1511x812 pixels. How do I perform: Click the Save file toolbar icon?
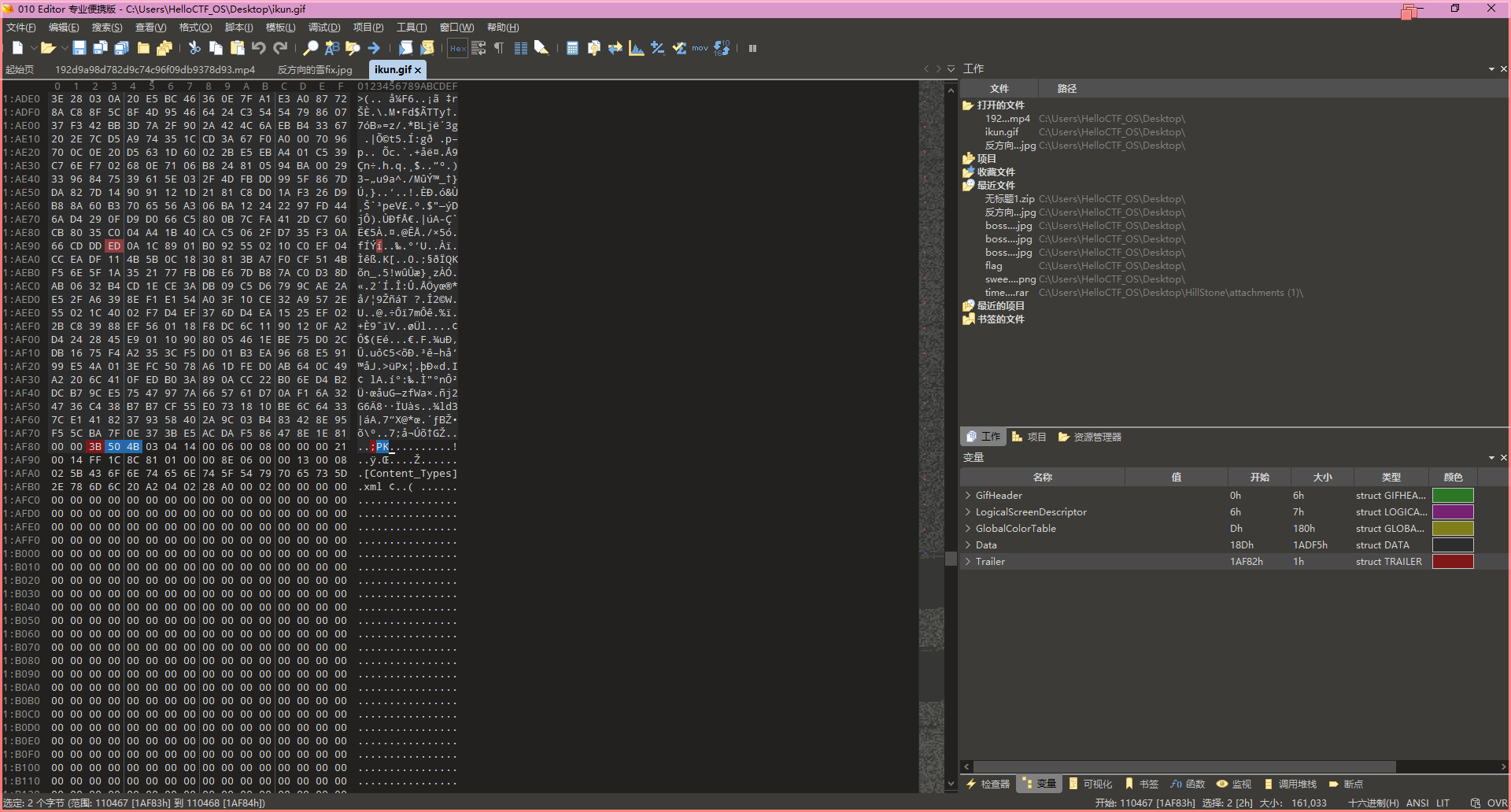point(79,48)
